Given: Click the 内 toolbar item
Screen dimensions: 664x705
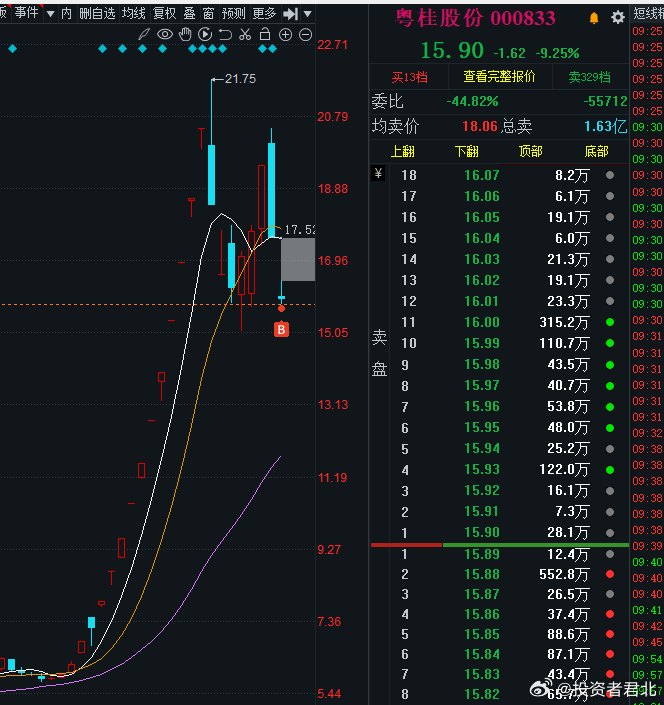Looking at the screenshot, I should [x=67, y=13].
